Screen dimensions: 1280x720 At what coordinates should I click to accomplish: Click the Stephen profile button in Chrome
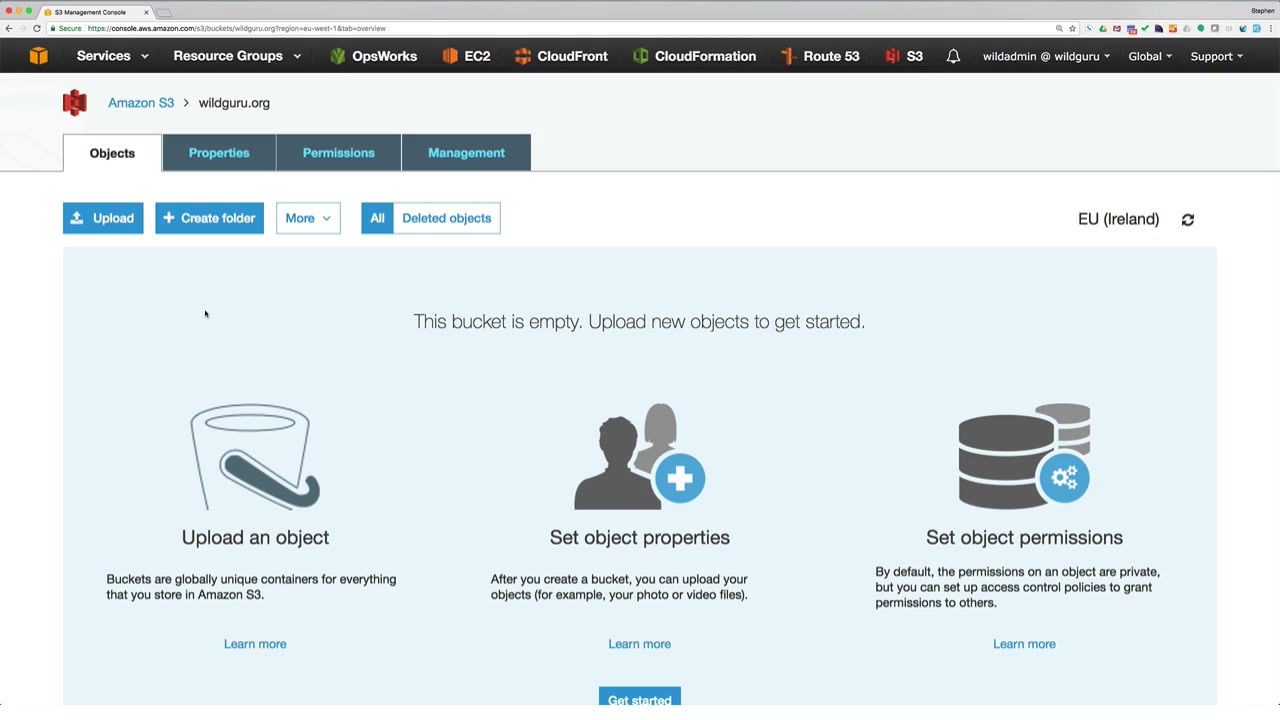[x=1262, y=11]
